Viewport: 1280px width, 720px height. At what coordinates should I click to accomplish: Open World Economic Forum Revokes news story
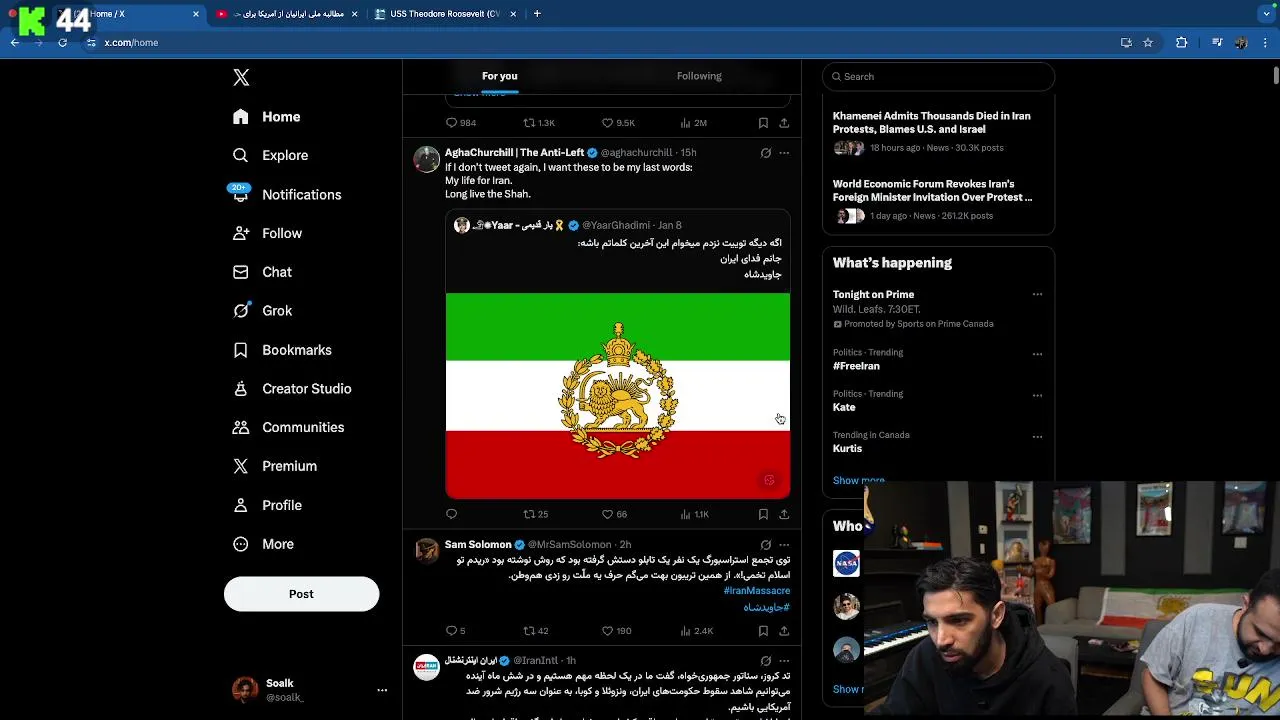[x=938, y=199]
